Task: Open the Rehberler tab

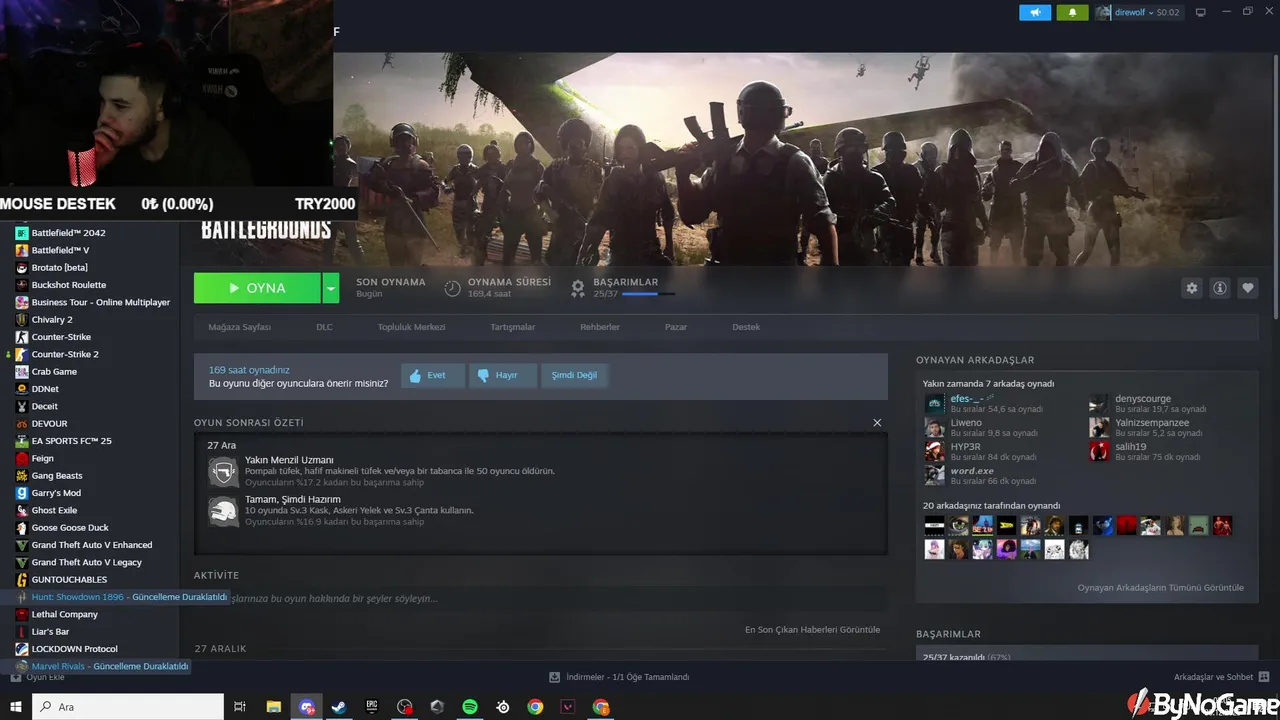Action: 600,327
